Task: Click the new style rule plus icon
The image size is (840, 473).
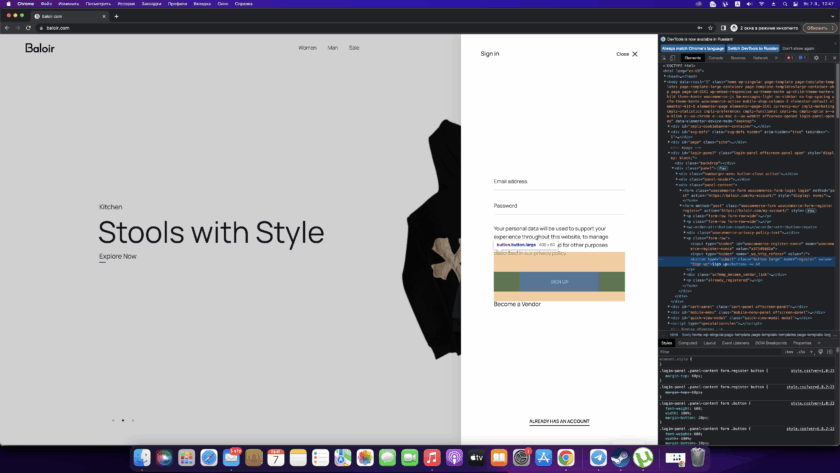Action: point(812,352)
